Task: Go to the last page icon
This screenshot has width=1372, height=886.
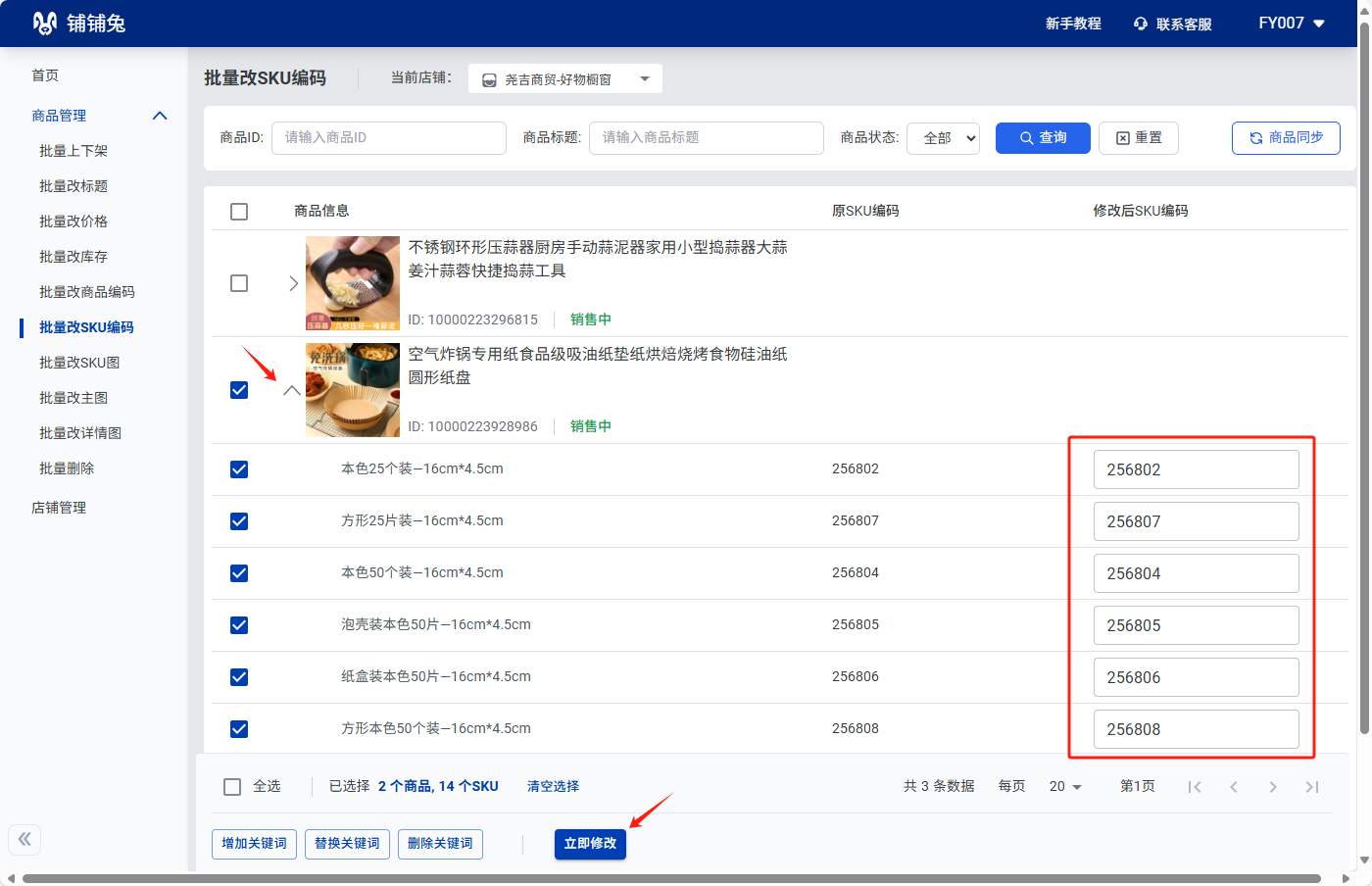Action: pyautogui.click(x=1312, y=787)
